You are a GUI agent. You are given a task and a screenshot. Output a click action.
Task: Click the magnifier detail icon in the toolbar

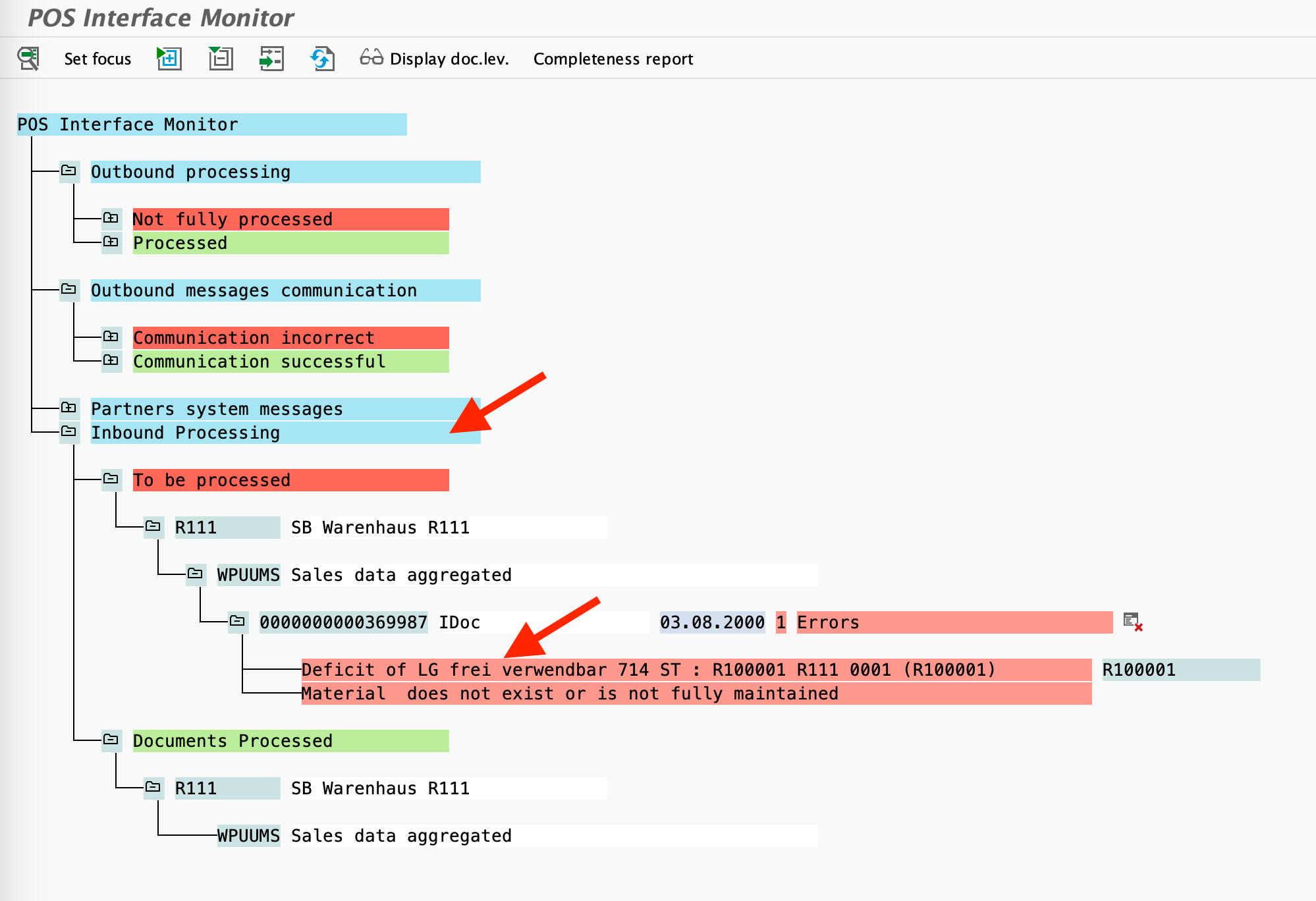tap(28, 59)
